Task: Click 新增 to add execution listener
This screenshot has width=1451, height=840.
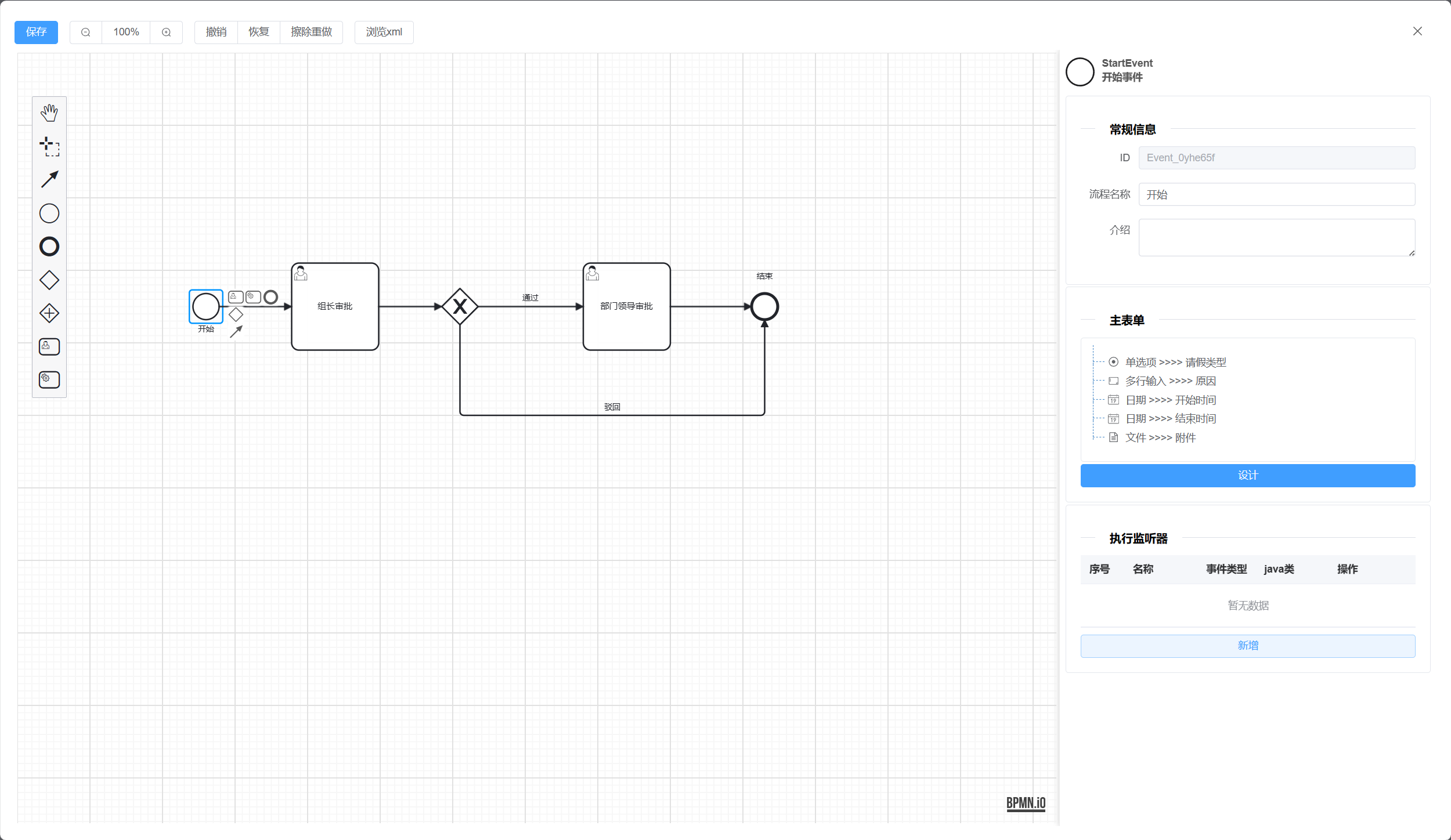Action: point(1247,646)
